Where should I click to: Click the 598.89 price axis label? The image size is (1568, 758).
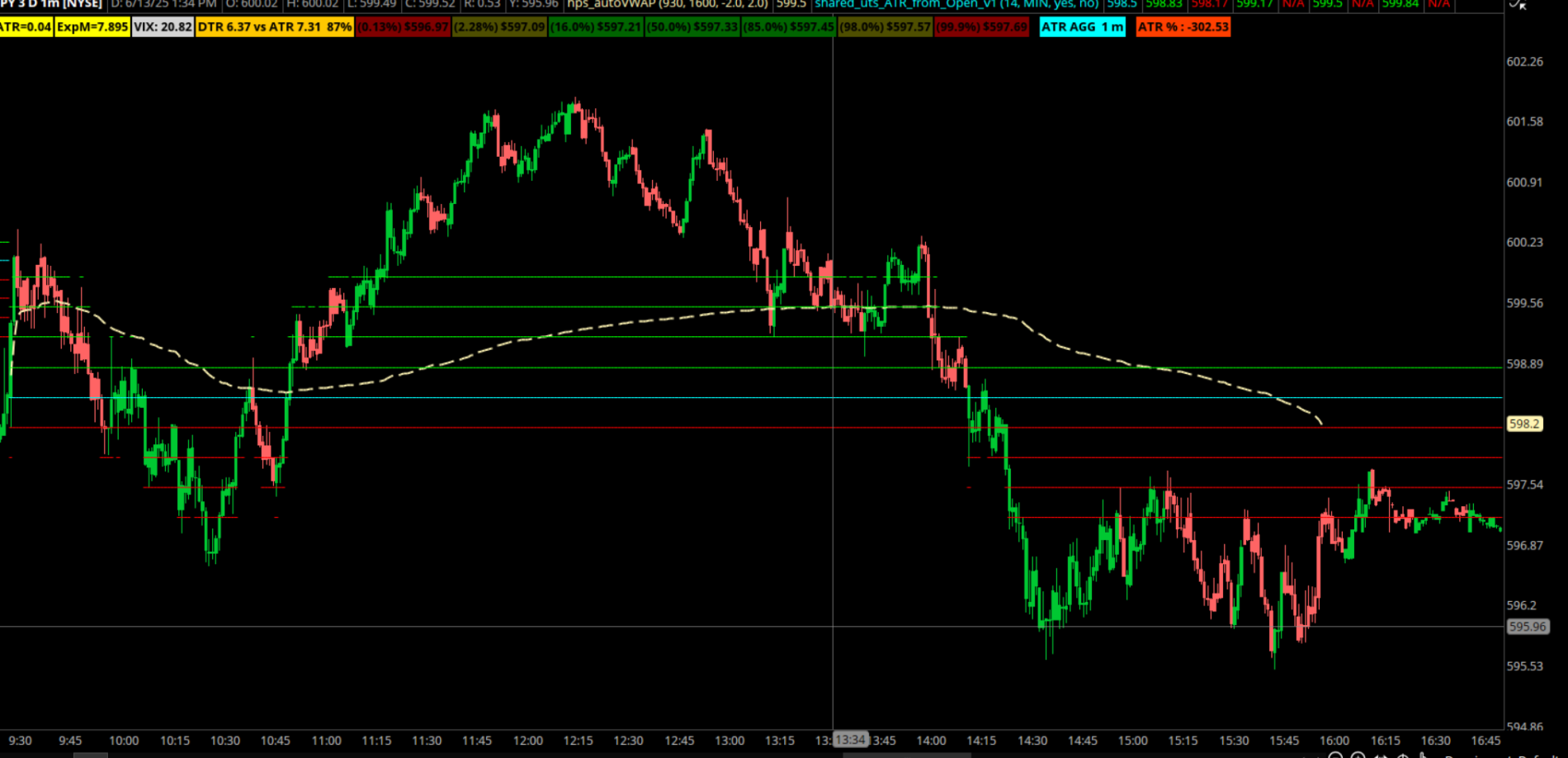coord(1524,364)
